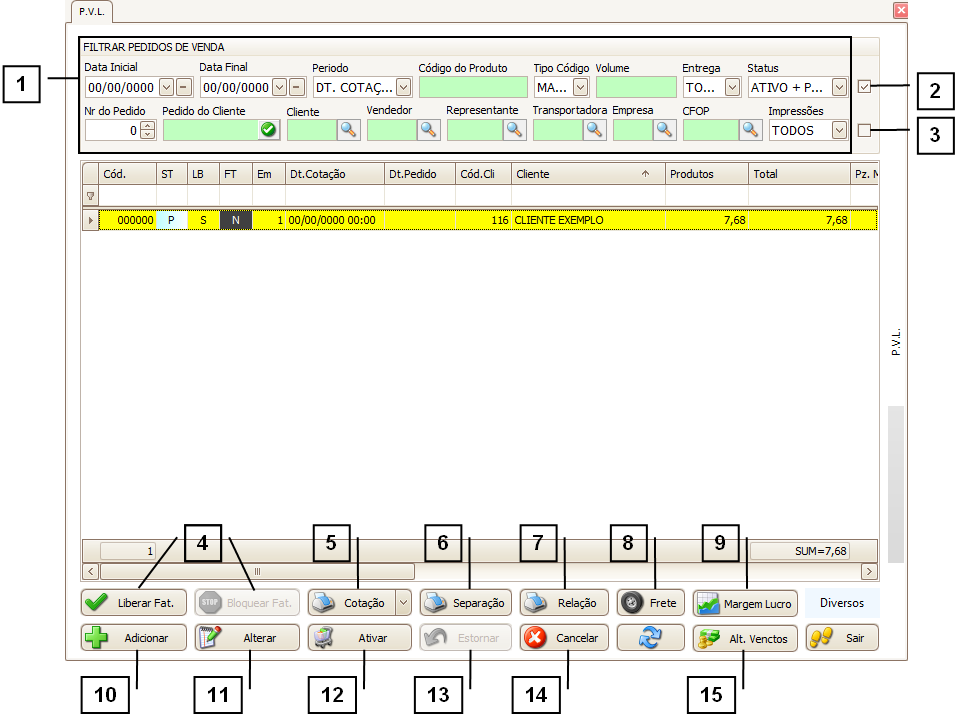Image resolution: width=957 pixels, height=723 pixels.
Task: Uncheck the checked box beside Status filter
Action: 865,87
